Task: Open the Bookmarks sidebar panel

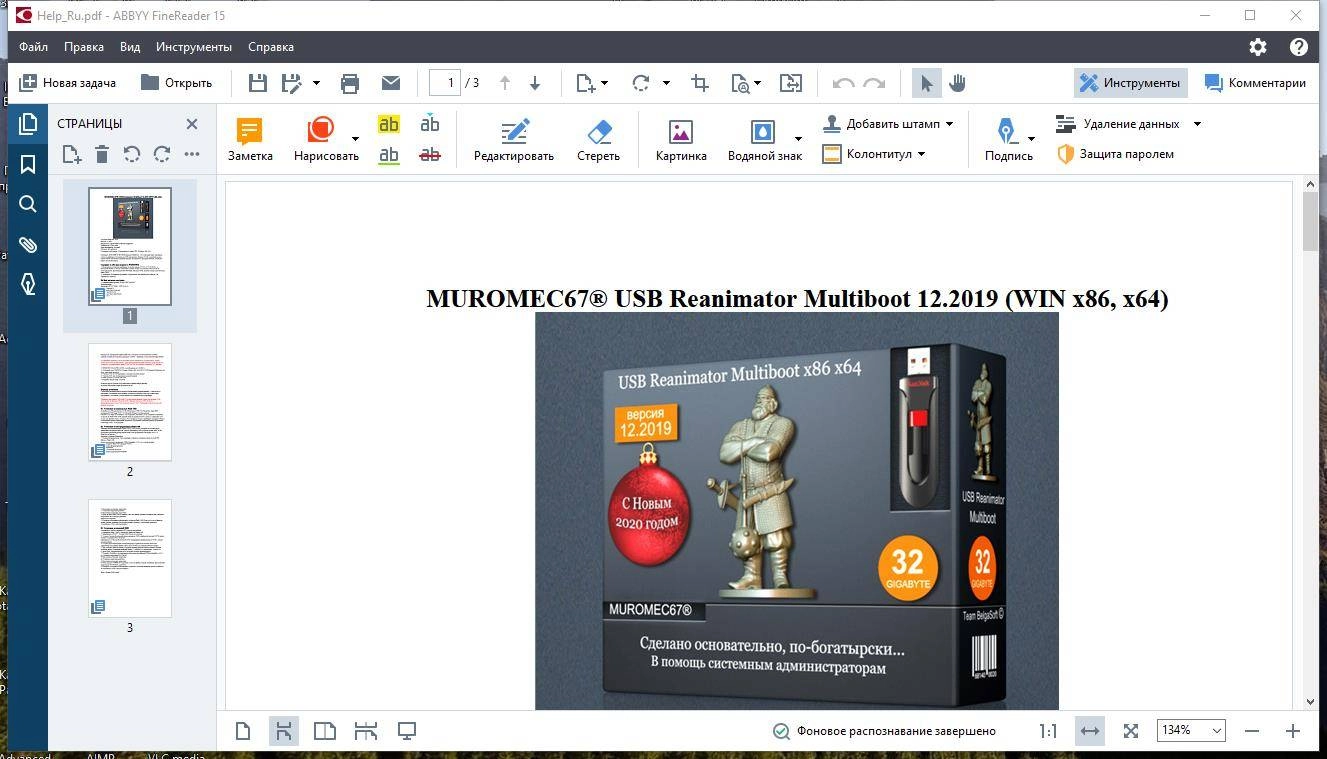Action: (28, 164)
